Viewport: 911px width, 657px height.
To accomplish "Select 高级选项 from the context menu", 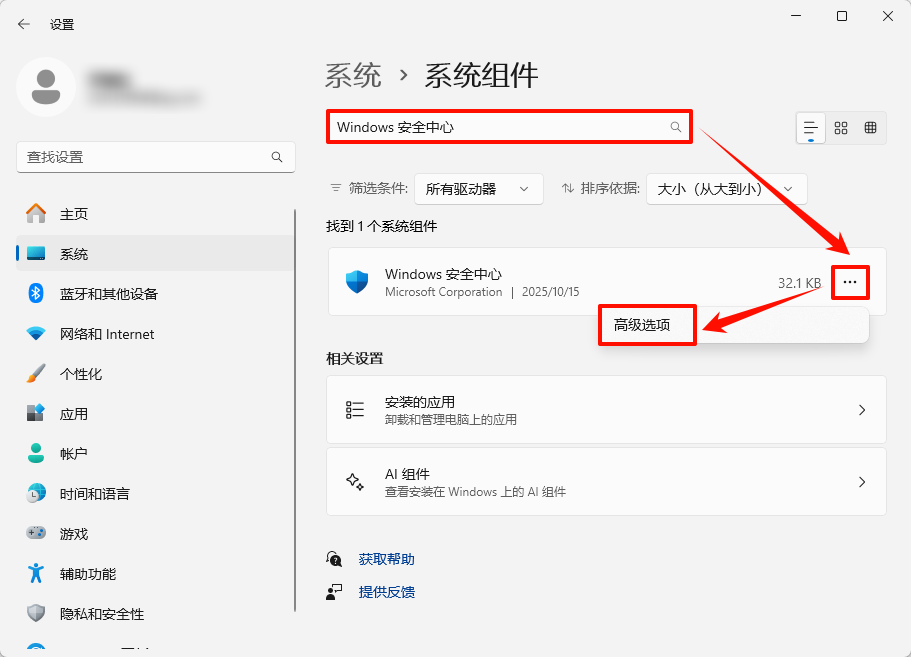I will pyautogui.click(x=646, y=324).
